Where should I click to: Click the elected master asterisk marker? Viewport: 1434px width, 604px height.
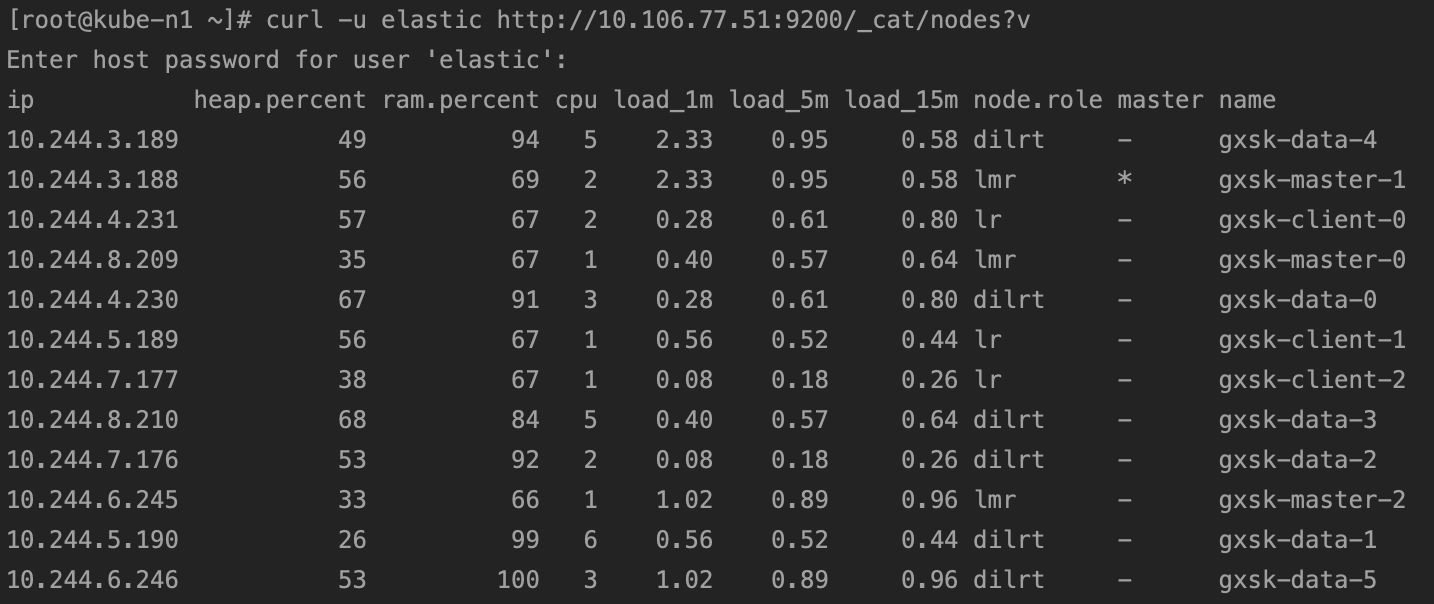point(1126,180)
